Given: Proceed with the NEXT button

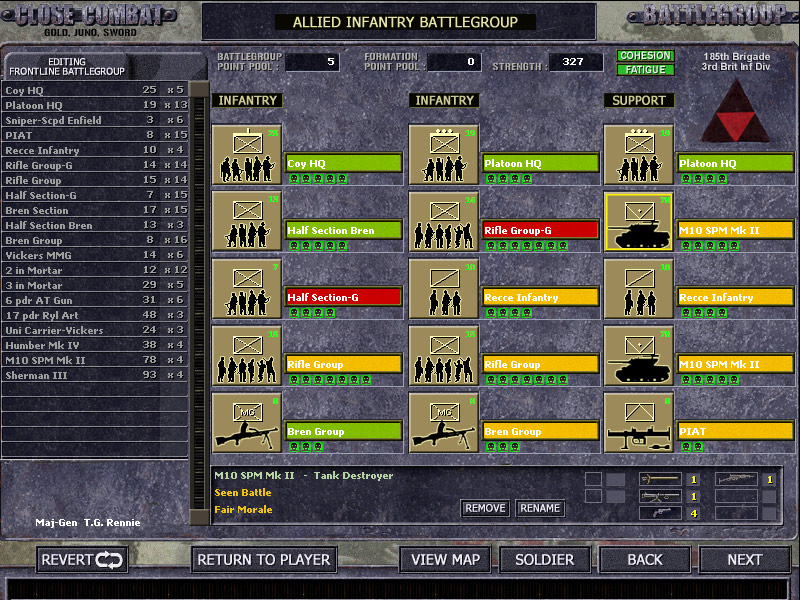Looking at the screenshot, I should (x=744, y=560).
